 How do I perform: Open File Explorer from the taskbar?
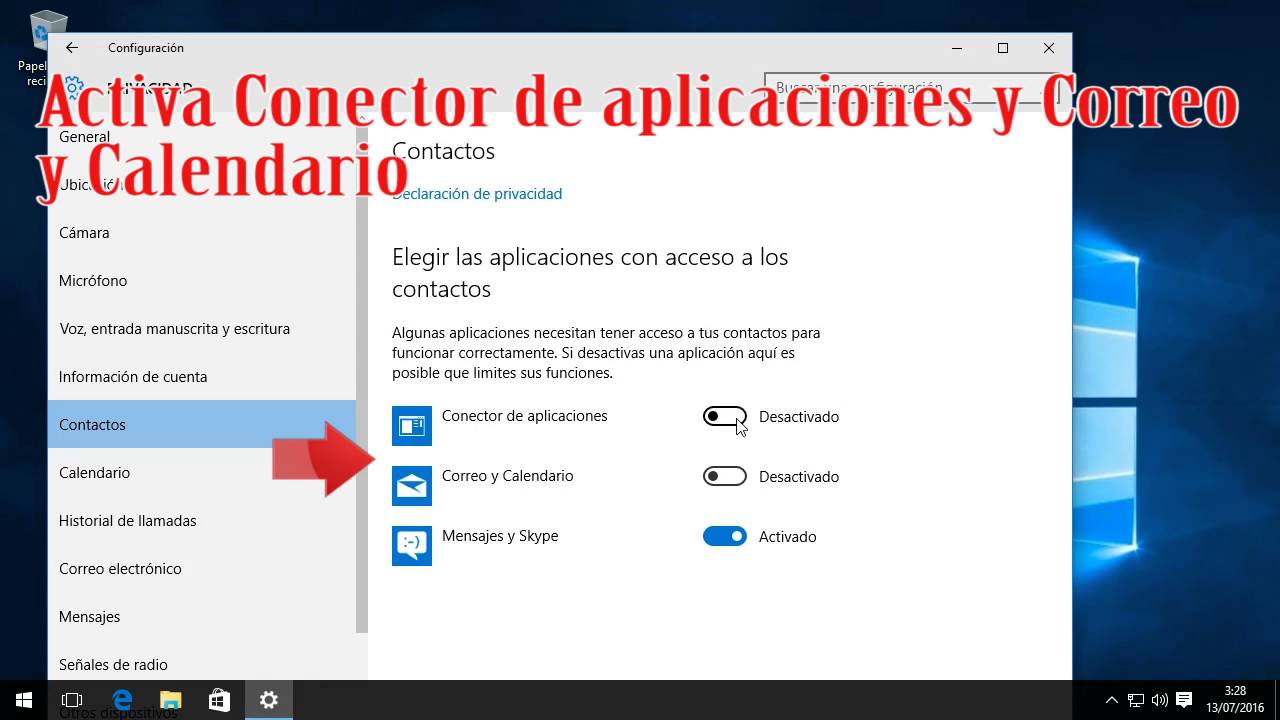point(171,700)
